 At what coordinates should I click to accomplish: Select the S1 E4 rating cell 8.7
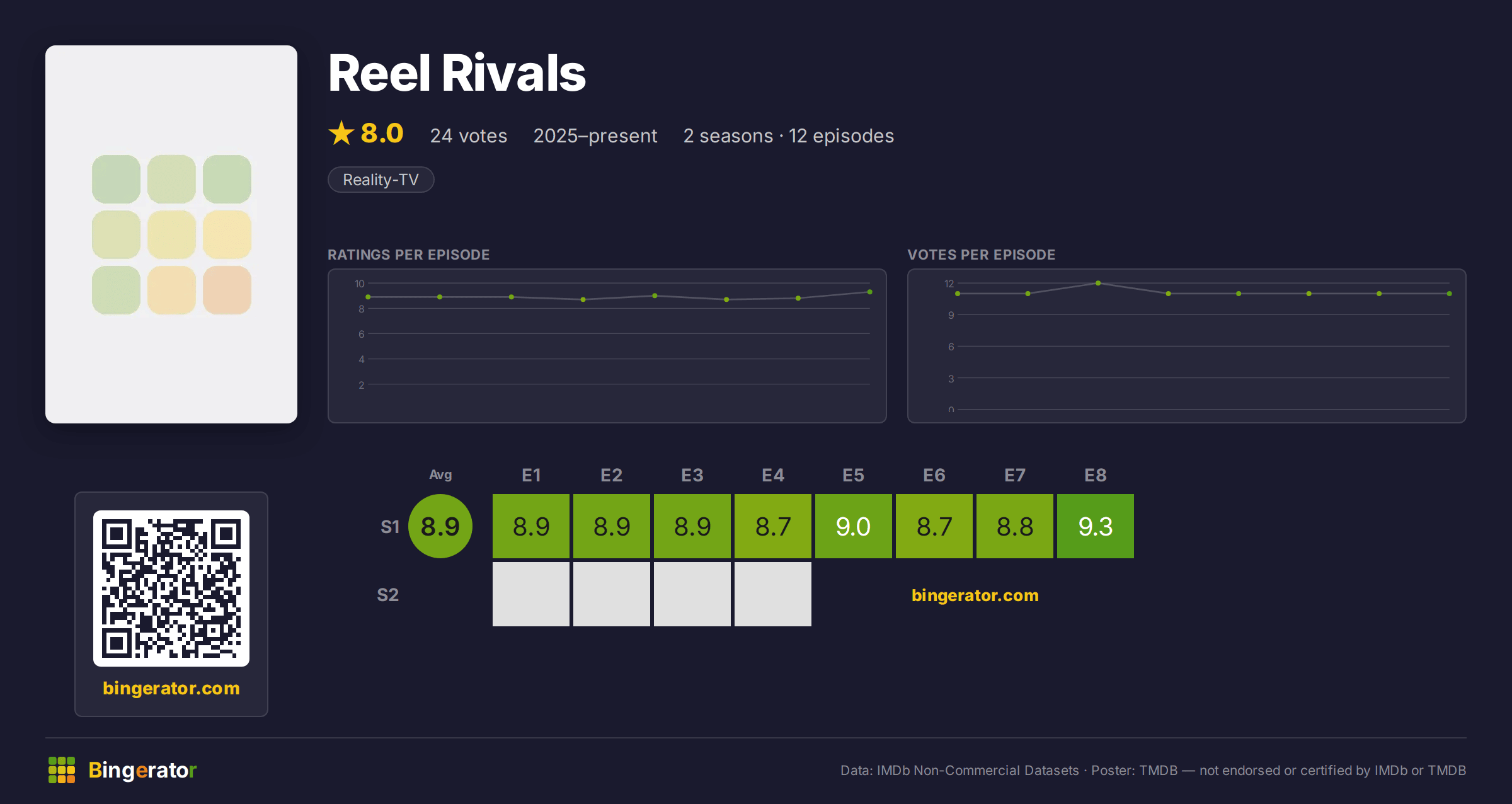point(773,526)
